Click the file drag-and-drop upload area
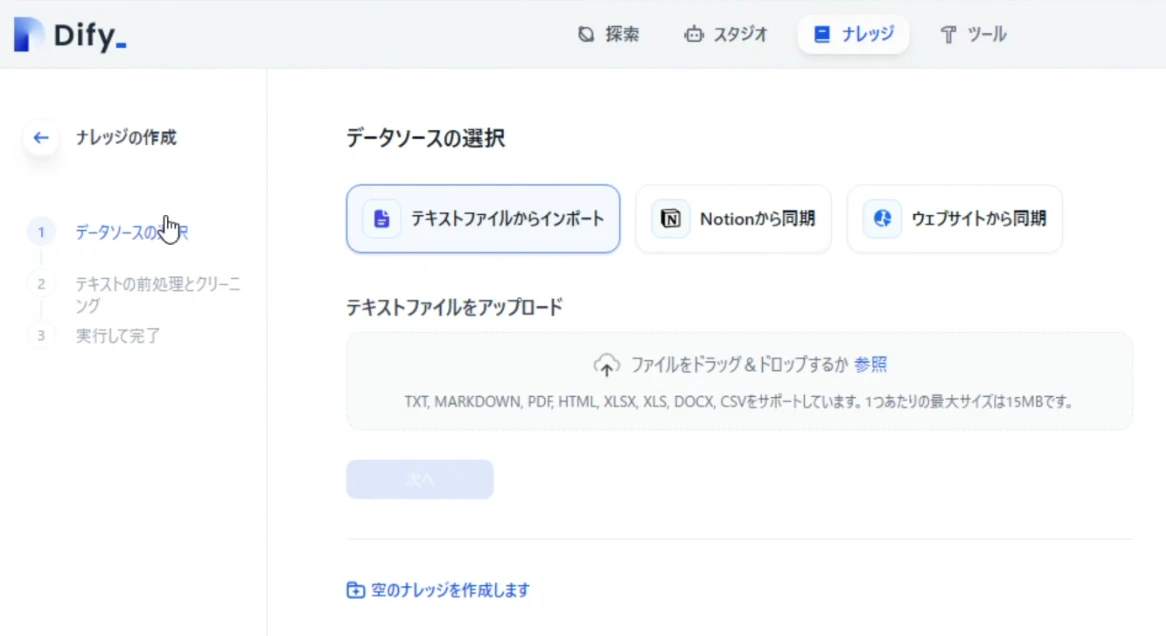The height and width of the screenshot is (636, 1166). pyautogui.click(x=739, y=381)
